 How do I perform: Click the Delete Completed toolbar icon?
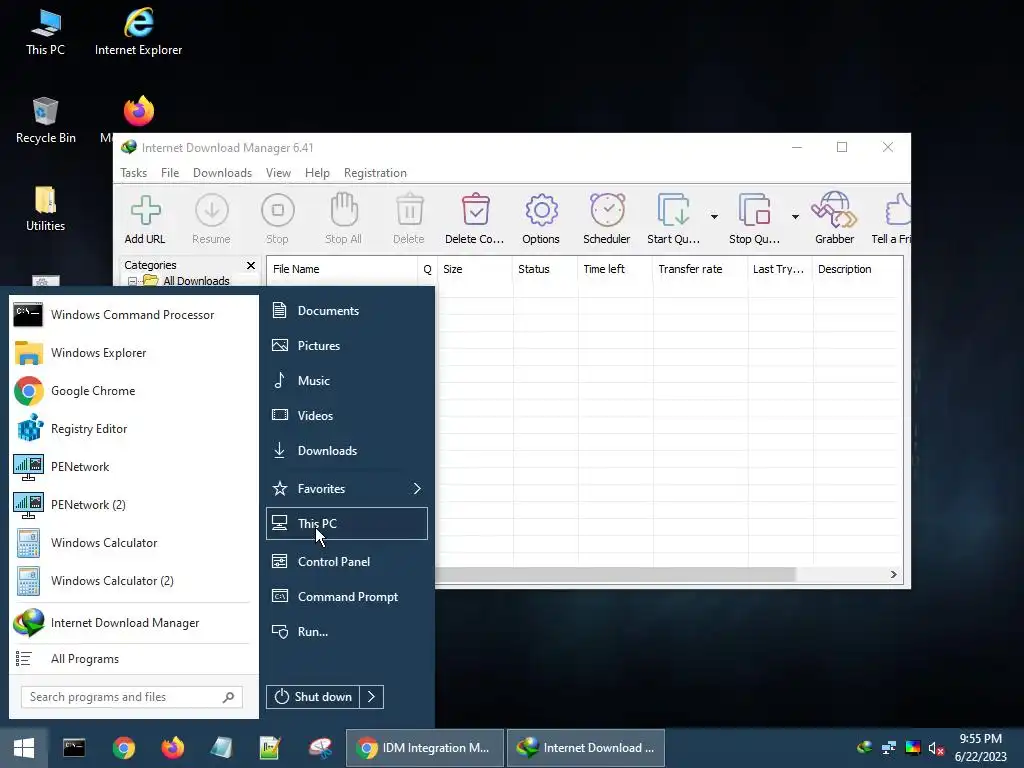pos(475,210)
